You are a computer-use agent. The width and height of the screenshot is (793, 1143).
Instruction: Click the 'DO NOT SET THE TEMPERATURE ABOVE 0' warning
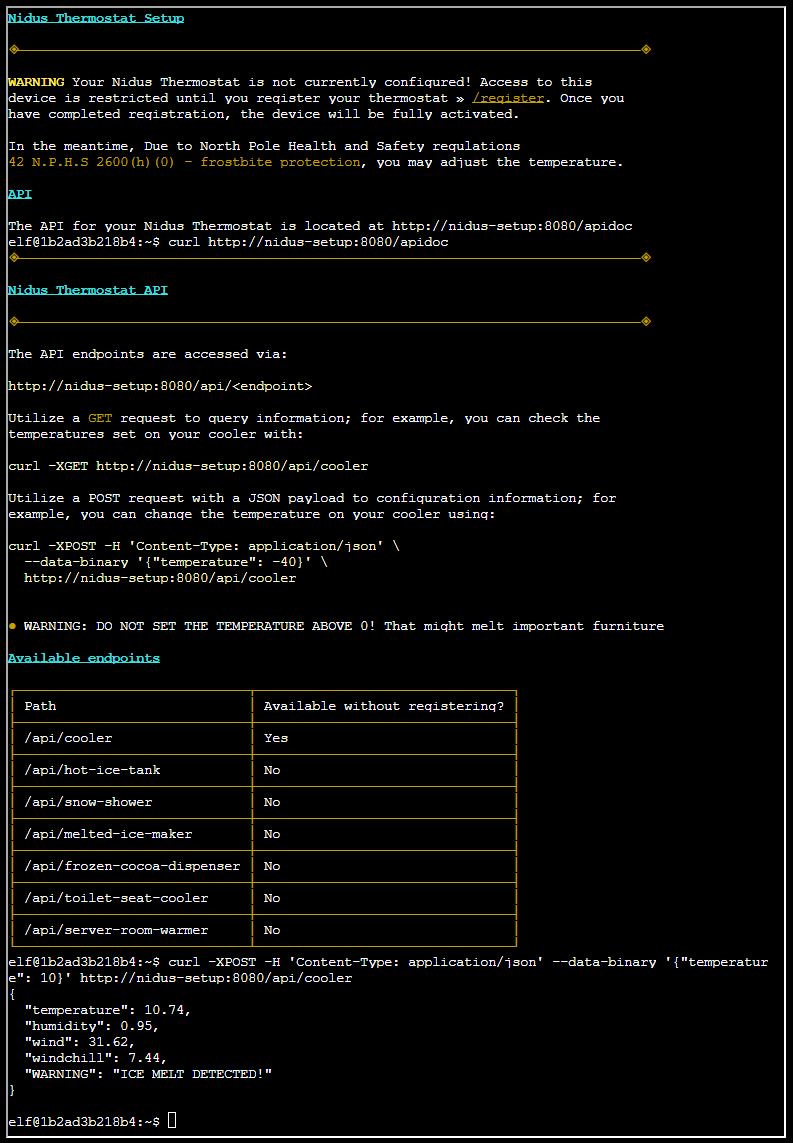click(x=238, y=625)
